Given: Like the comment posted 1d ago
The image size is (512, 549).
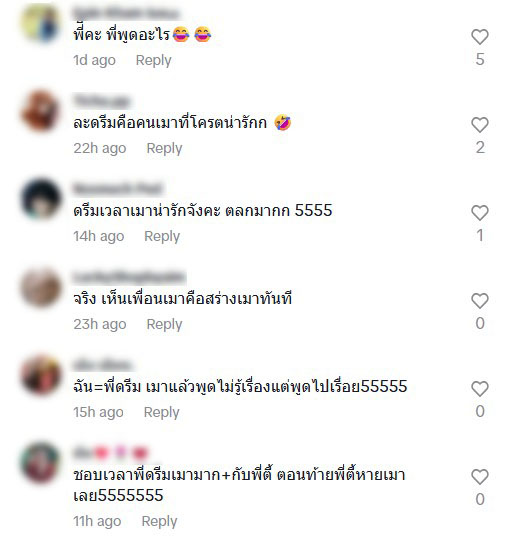Looking at the screenshot, I should click(479, 37).
